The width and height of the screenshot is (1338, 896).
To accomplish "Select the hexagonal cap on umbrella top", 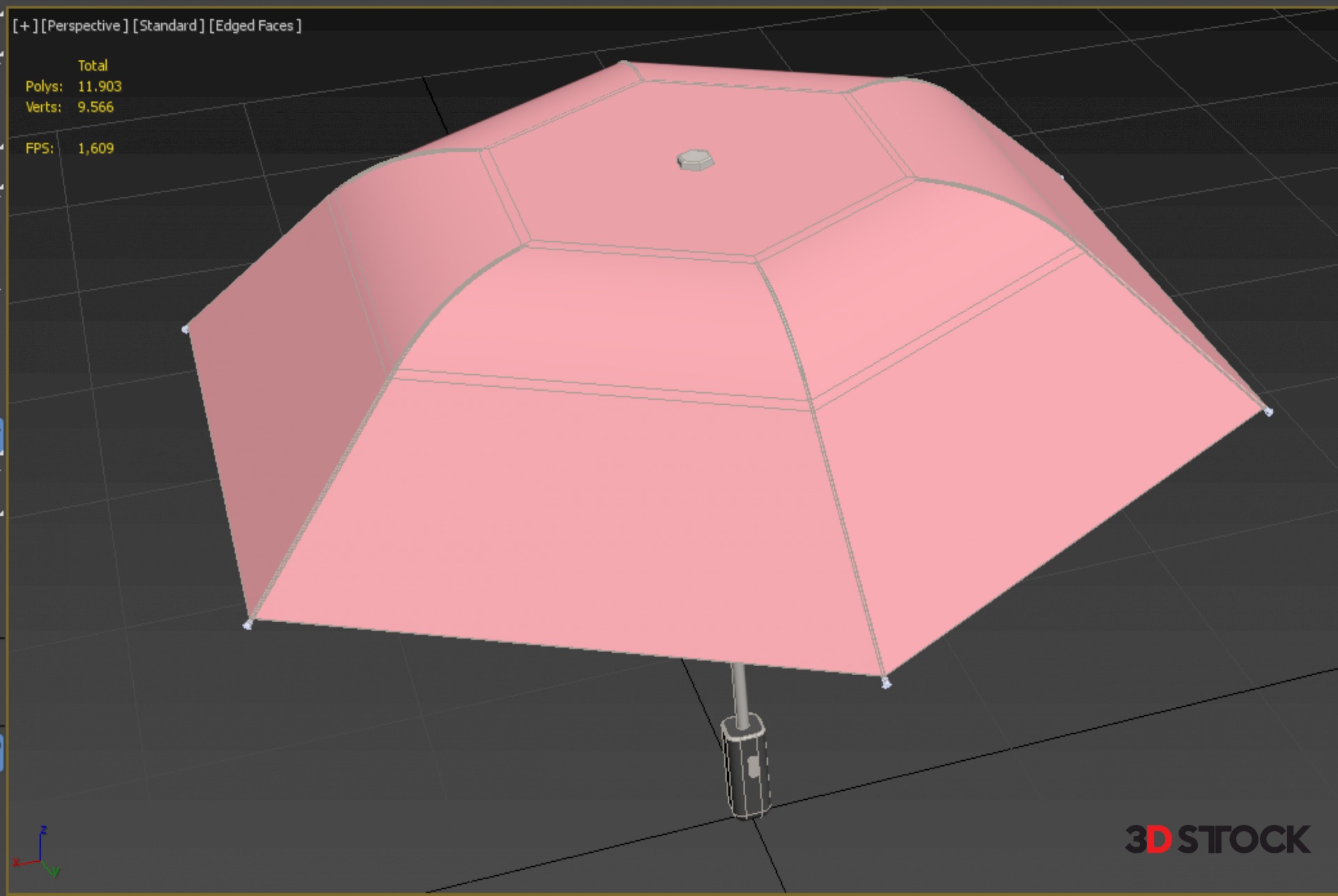I will [695, 160].
